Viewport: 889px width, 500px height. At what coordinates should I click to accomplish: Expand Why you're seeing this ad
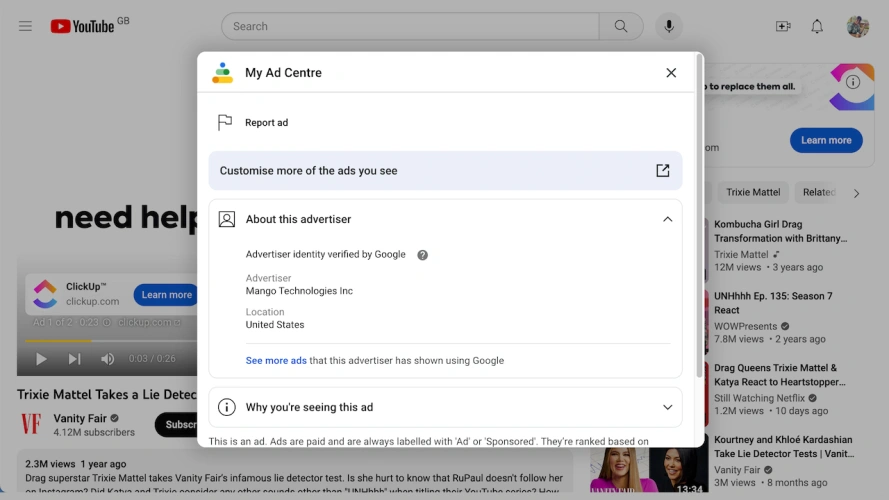point(667,407)
